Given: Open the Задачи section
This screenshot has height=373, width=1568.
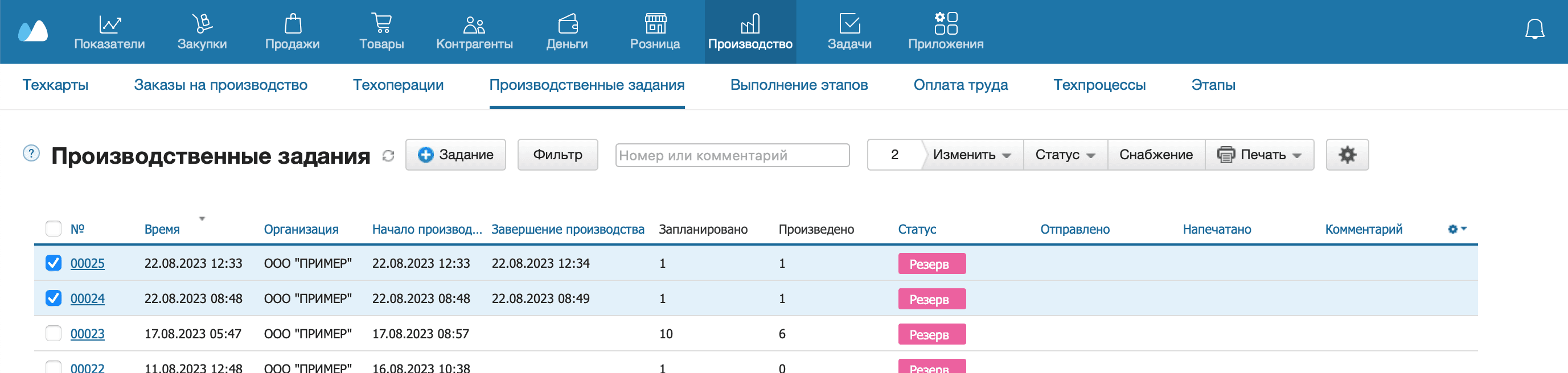Looking at the screenshot, I should [x=849, y=32].
